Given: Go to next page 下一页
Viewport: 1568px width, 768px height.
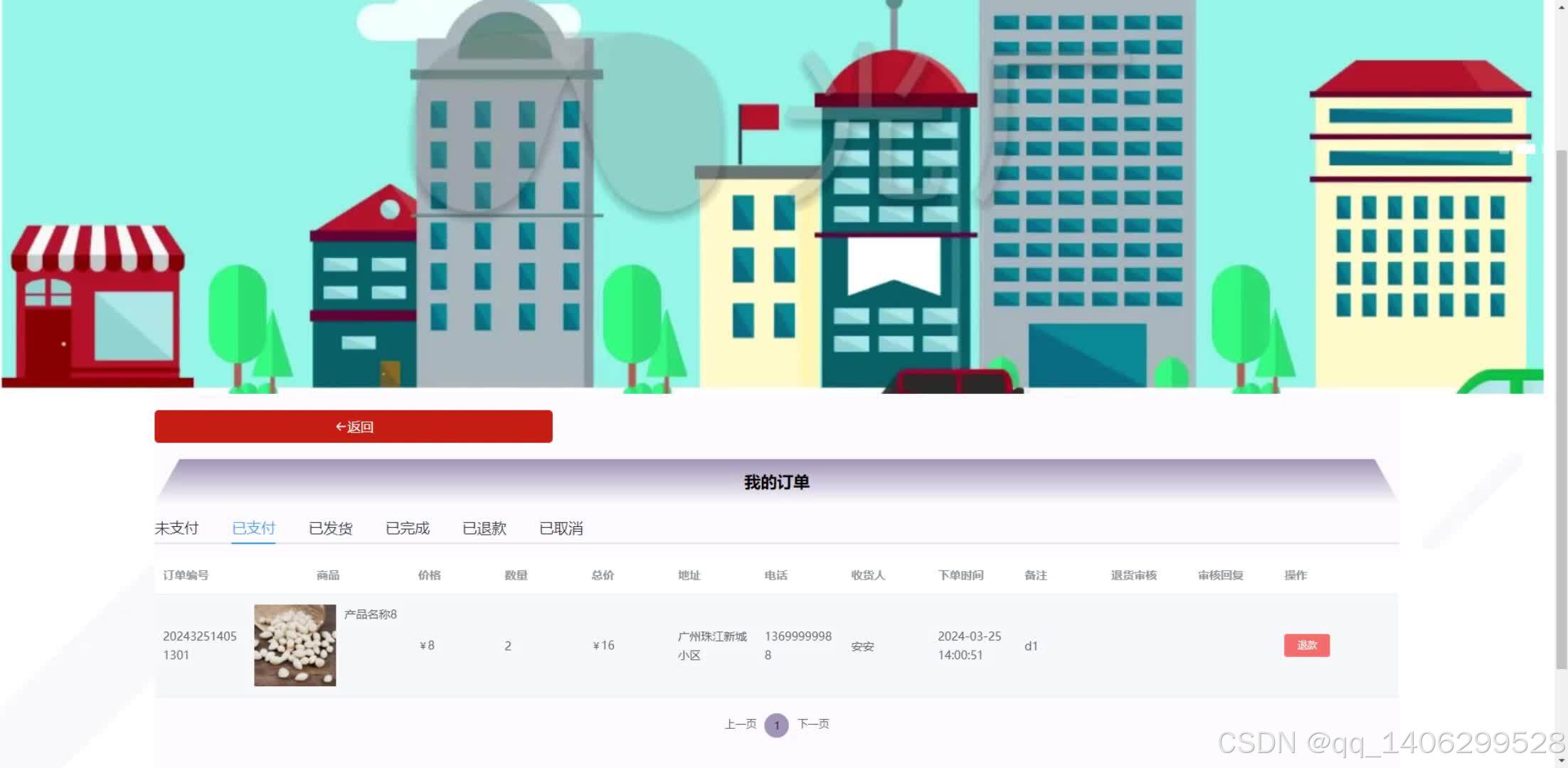Looking at the screenshot, I should coord(813,724).
